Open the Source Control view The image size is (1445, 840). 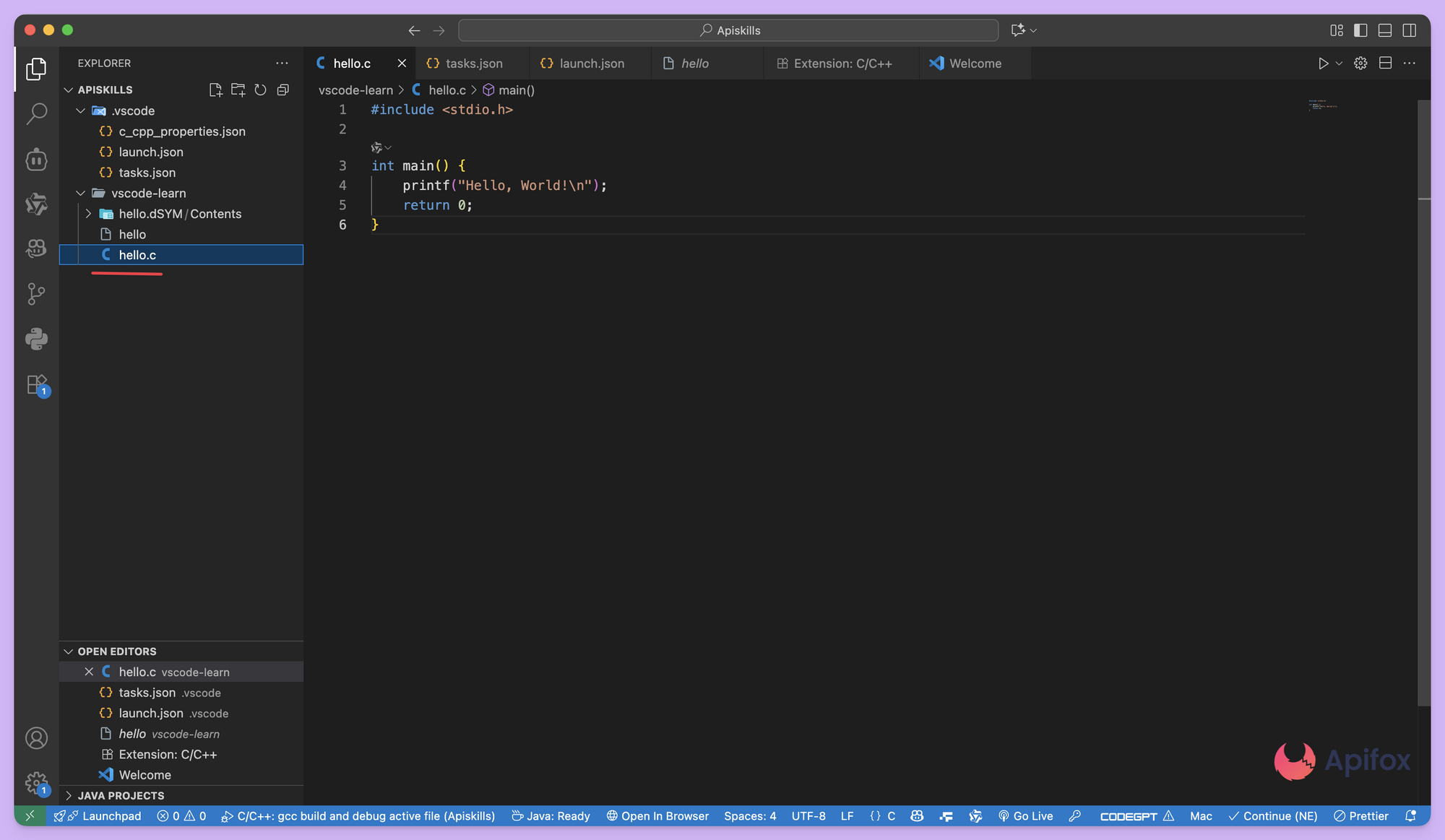coord(36,294)
